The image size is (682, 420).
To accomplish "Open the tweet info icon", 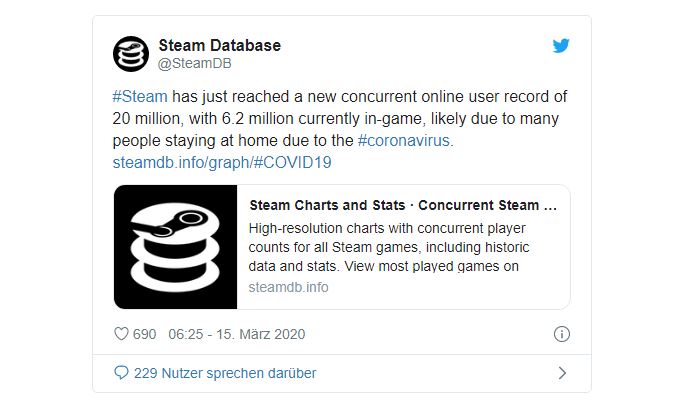I will pos(561,334).
